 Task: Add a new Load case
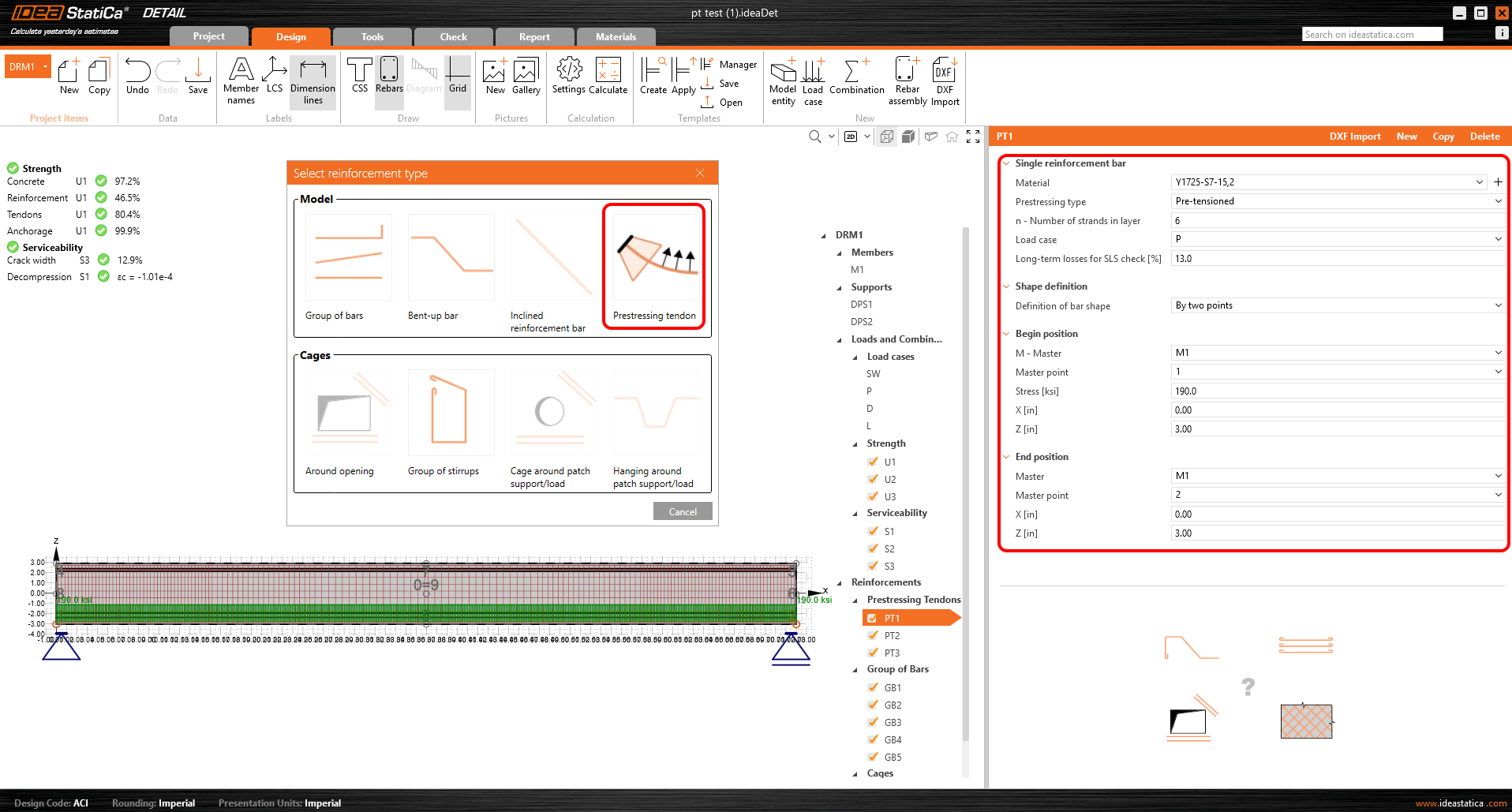coord(813,80)
